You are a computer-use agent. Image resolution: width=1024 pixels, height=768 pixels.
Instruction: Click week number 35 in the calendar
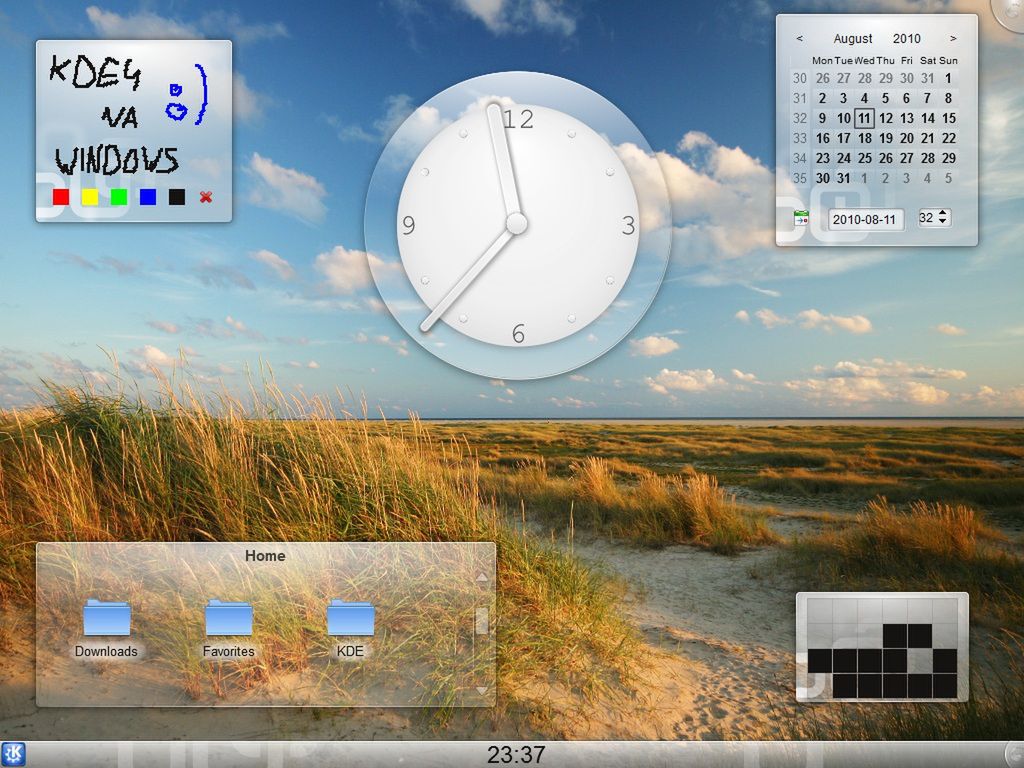[x=799, y=178]
